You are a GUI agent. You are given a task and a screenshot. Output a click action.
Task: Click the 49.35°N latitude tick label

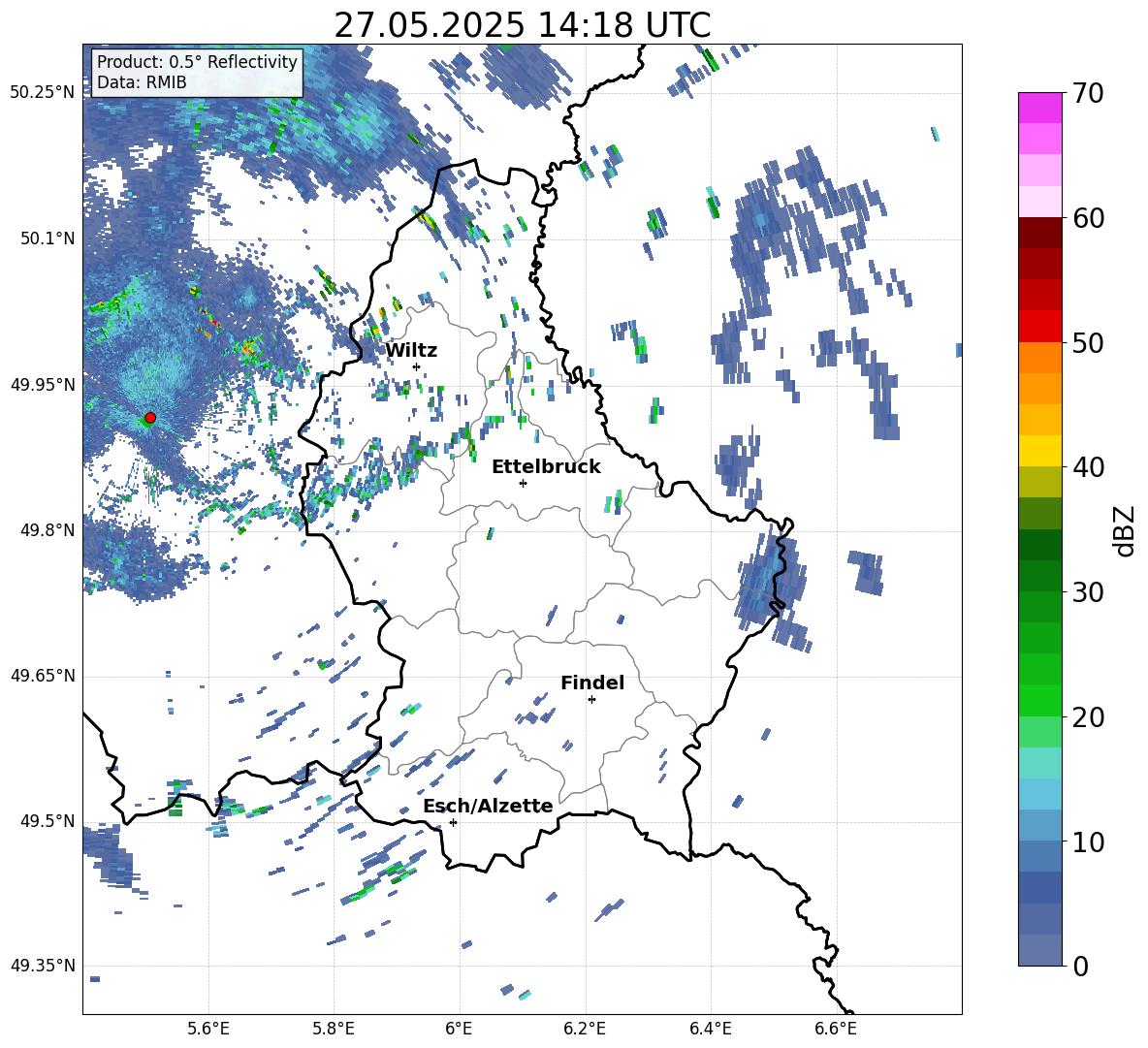pyautogui.click(x=43, y=966)
